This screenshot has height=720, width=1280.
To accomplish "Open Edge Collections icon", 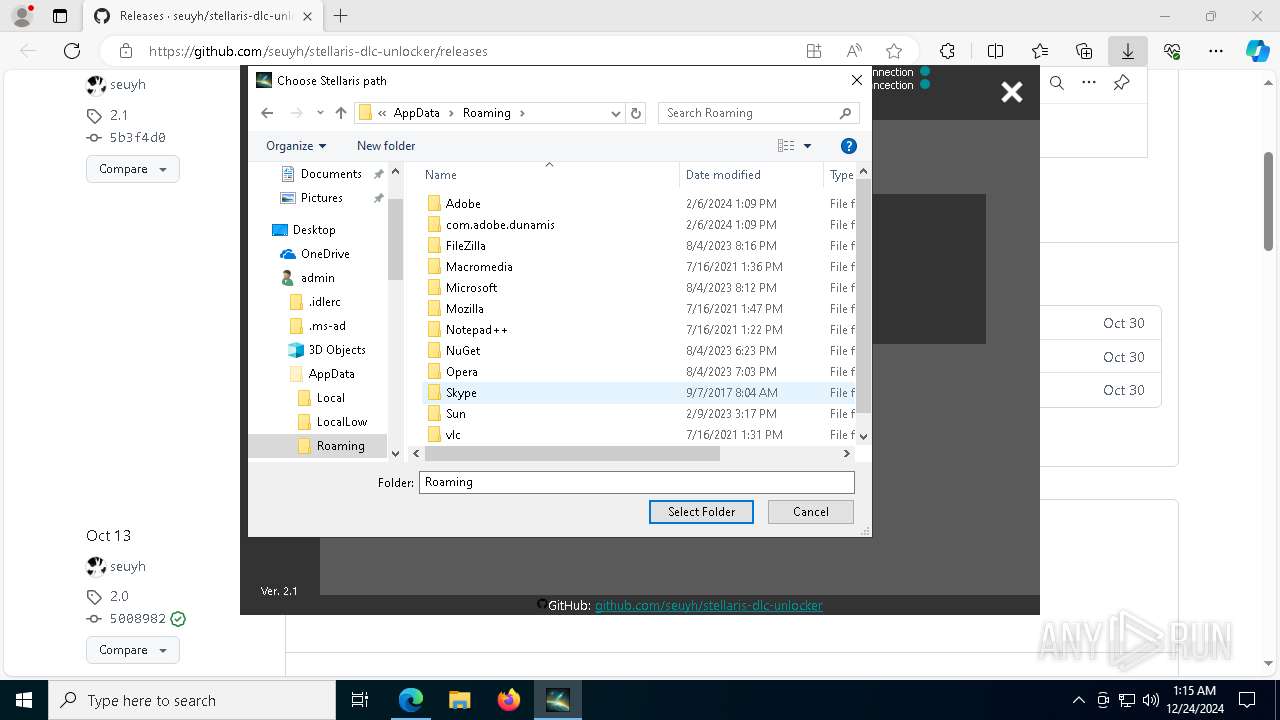I will coord(1084,51).
